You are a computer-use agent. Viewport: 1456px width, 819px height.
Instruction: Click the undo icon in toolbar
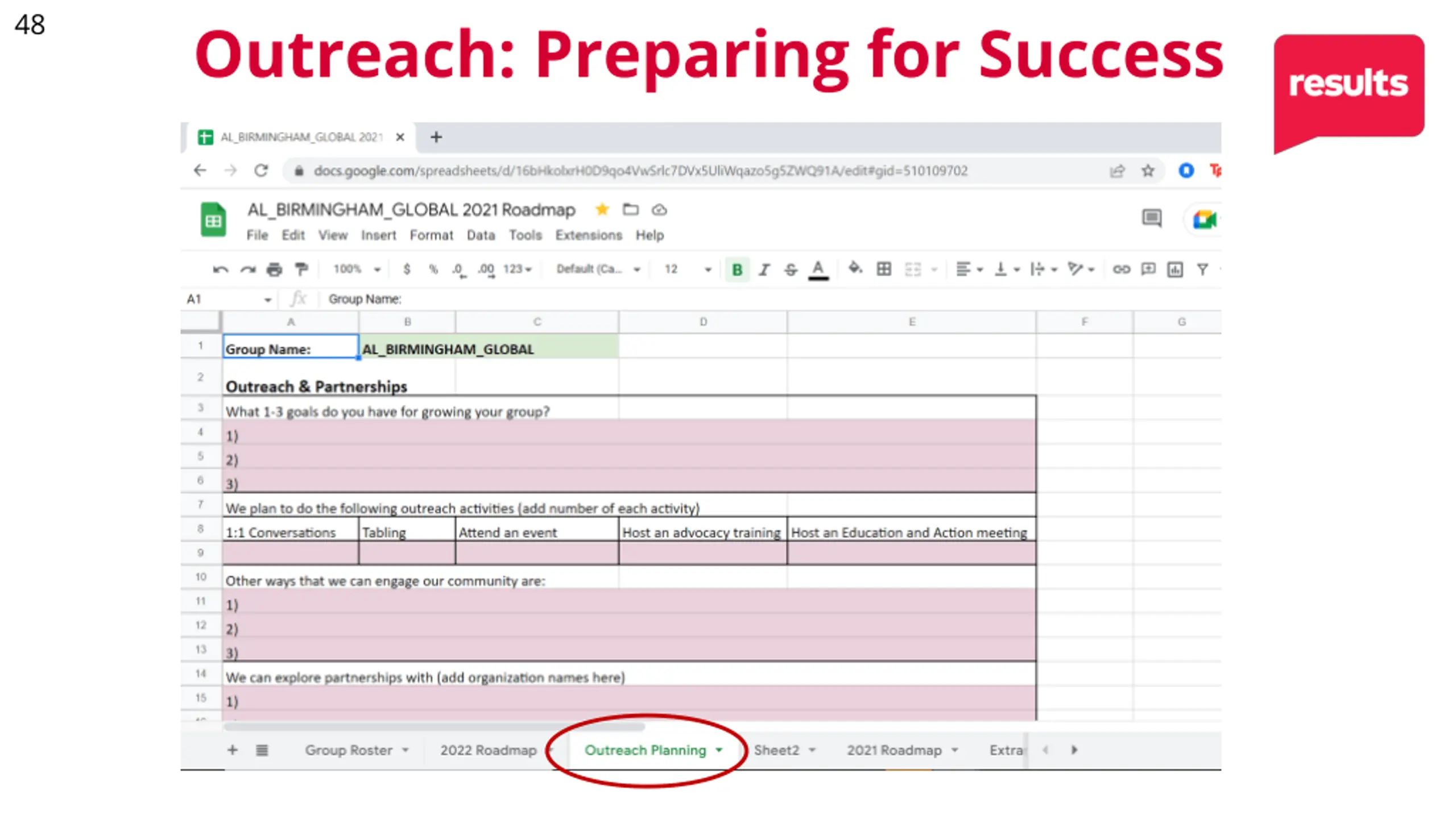(220, 270)
